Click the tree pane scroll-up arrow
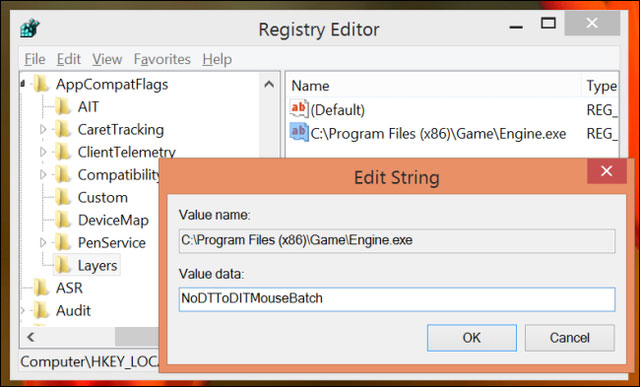The height and width of the screenshot is (387, 640). [x=269, y=85]
